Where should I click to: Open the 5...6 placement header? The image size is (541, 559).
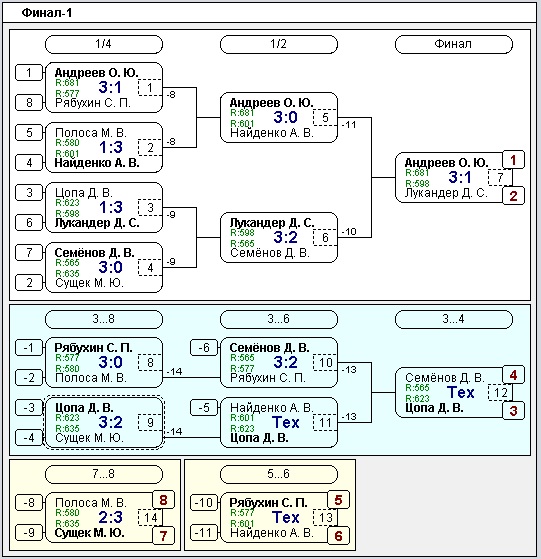point(279,474)
